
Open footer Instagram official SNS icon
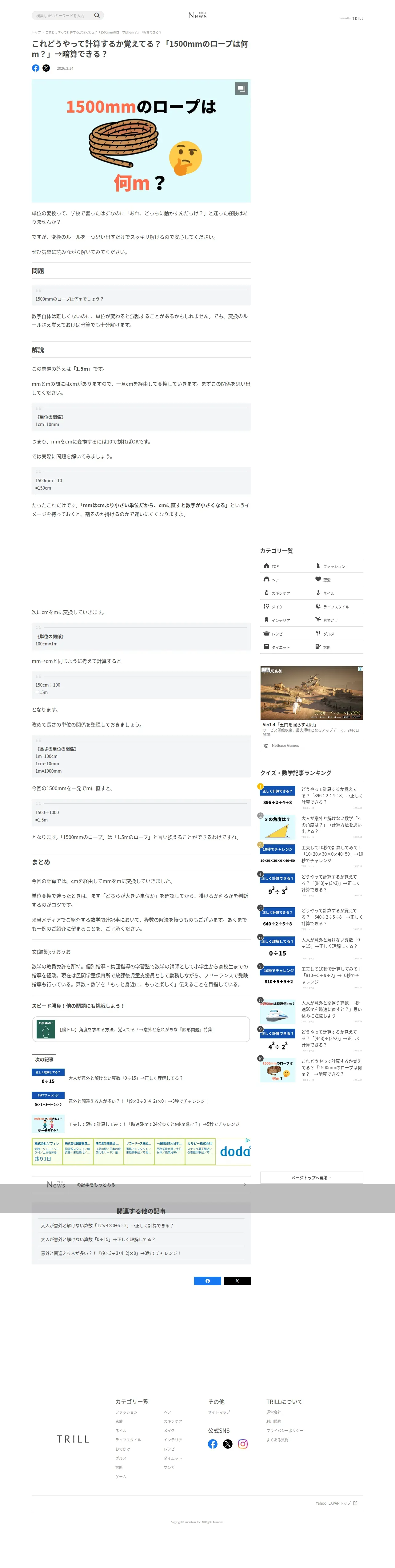tap(243, 1444)
